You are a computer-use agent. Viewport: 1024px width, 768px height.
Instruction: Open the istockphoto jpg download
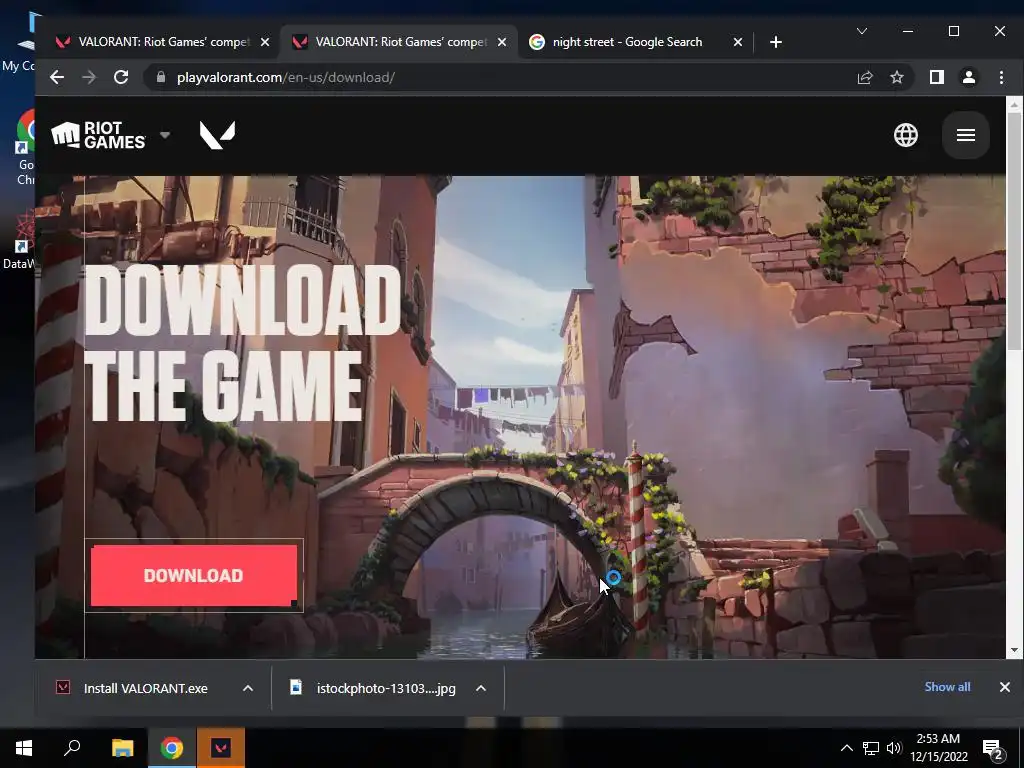pos(374,688)
